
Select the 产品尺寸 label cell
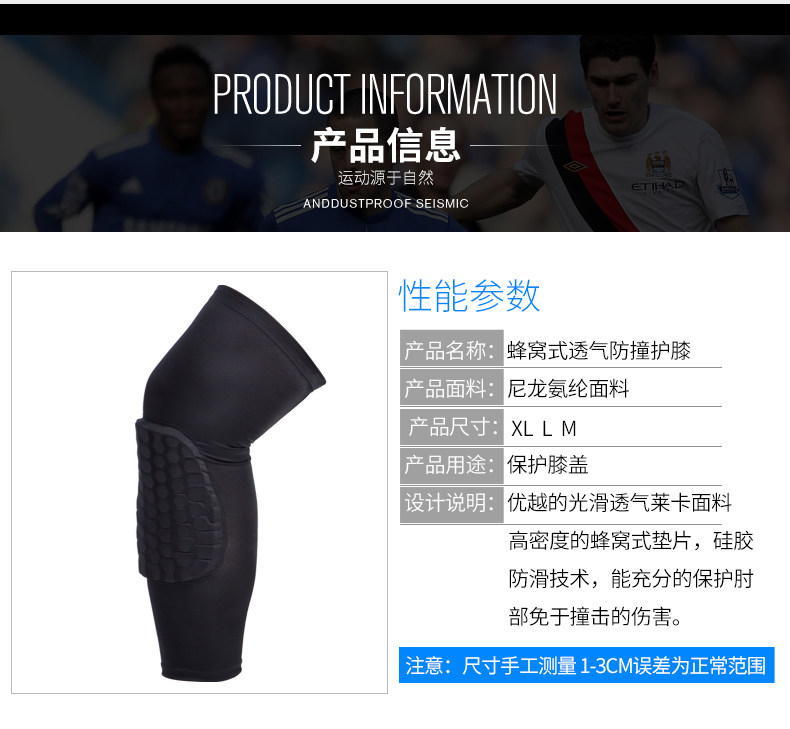coord(451,427)
